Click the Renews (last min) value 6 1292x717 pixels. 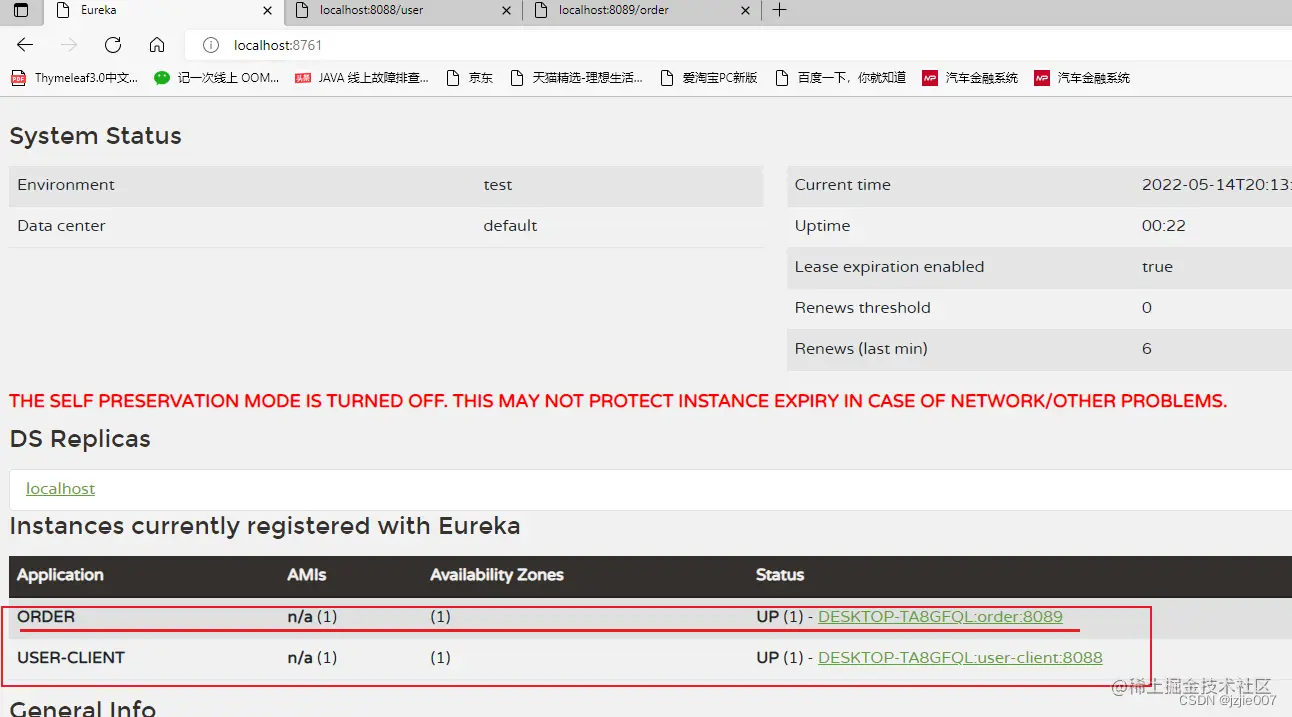pyautogui.click(x=1147, y=349)
